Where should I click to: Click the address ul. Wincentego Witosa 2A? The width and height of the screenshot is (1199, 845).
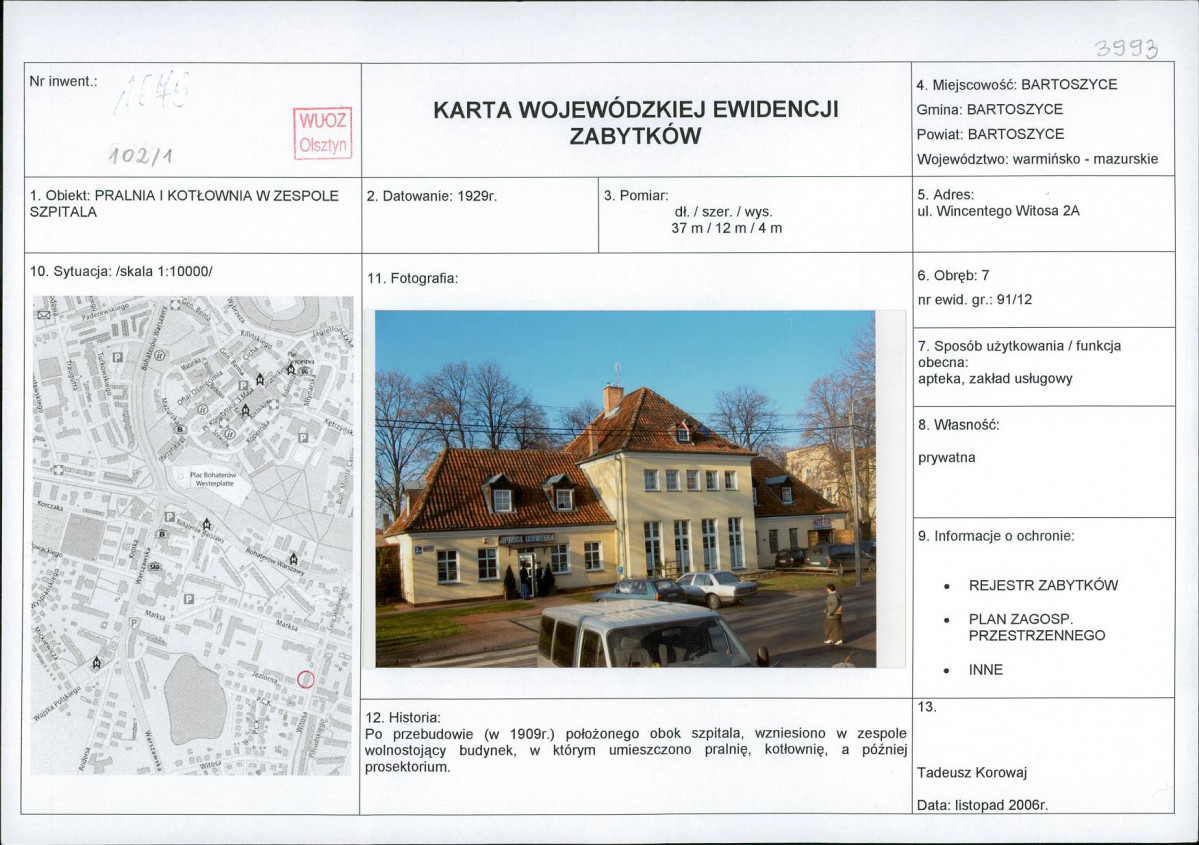coord(999,211)
